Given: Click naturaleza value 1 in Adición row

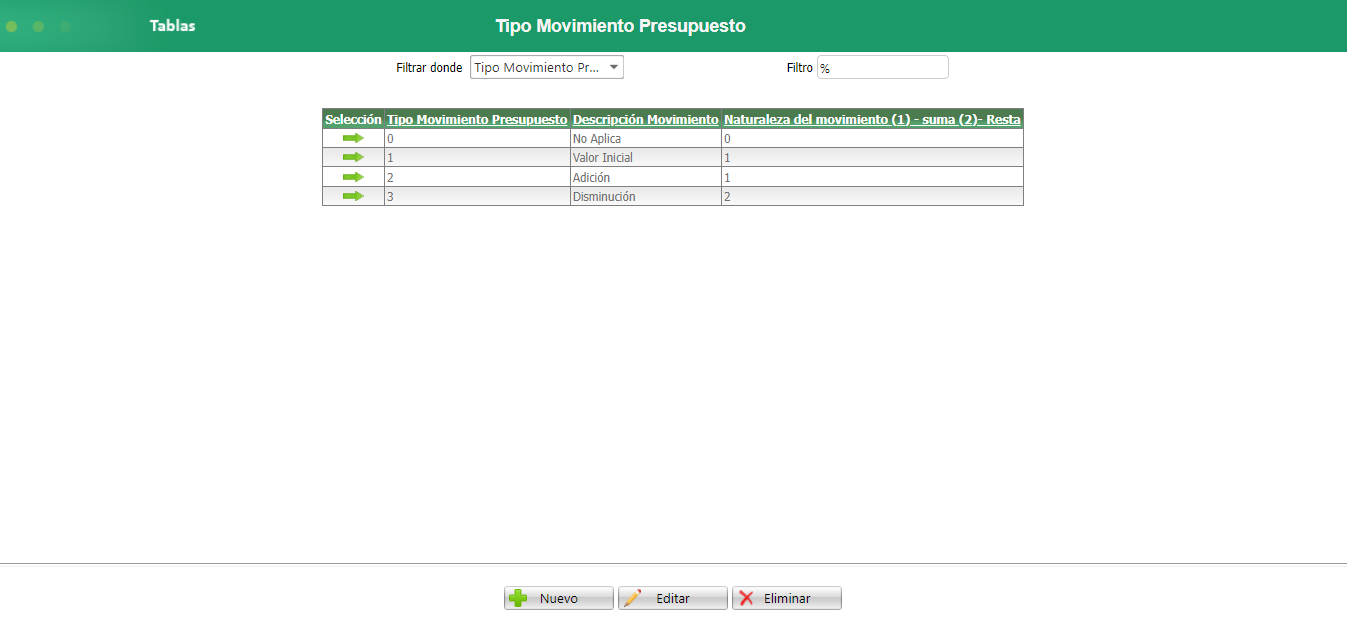Looking at the screenshot, I should click(872, 177).
